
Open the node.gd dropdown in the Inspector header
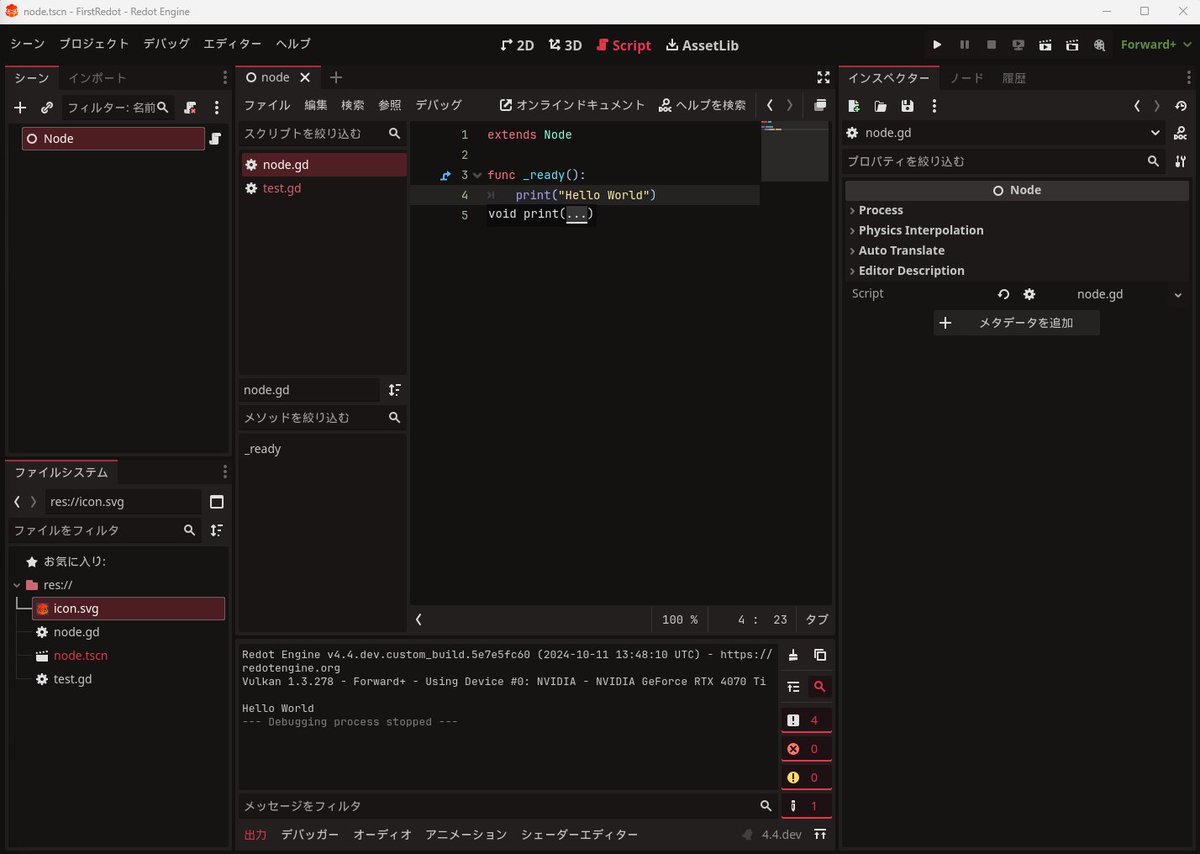[1156, 132]
